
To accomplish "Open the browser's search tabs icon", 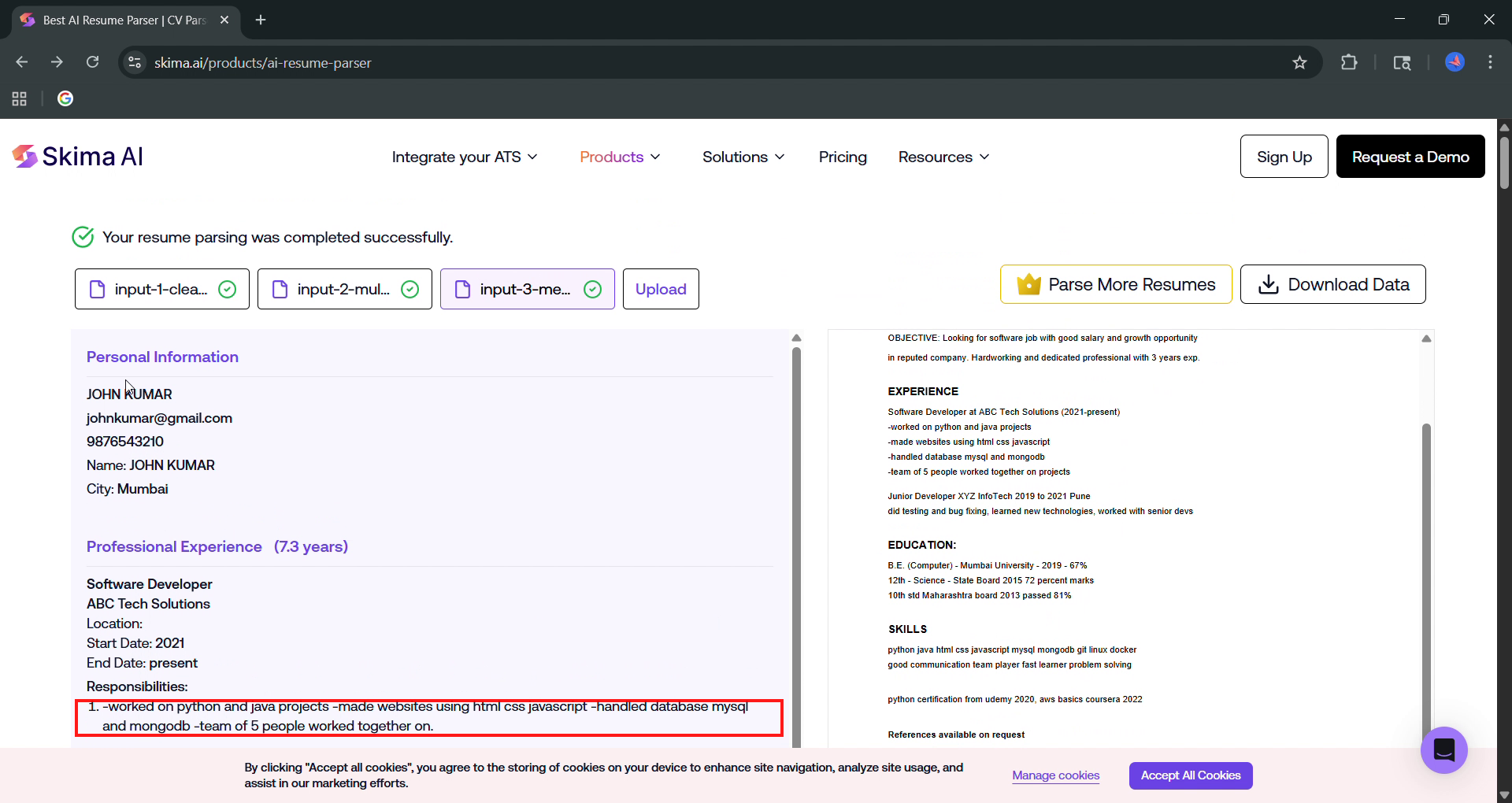I will pyautogui.click(x=1402, y=62).
